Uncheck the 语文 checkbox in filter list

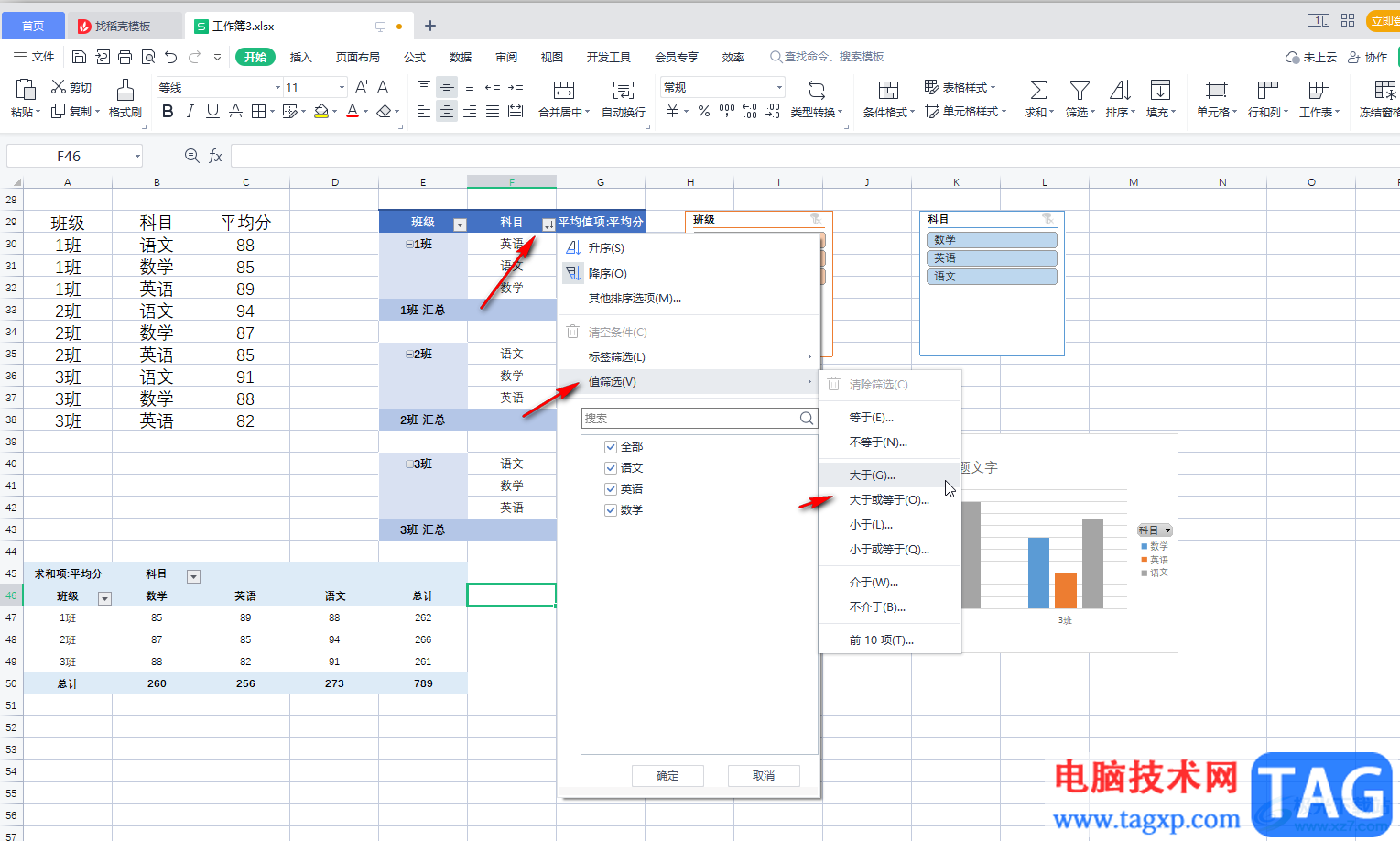(x=610, y=467)
